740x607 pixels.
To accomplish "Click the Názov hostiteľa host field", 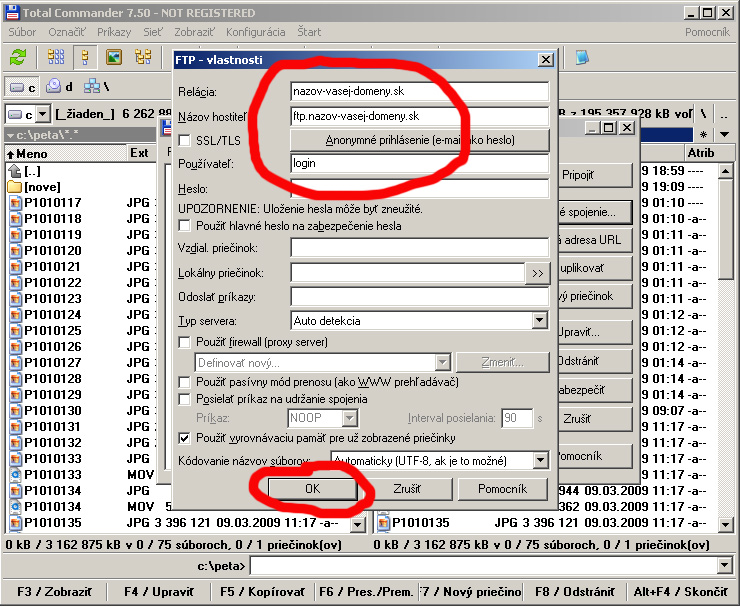I will pyautogui.click(x=420, y=116).
